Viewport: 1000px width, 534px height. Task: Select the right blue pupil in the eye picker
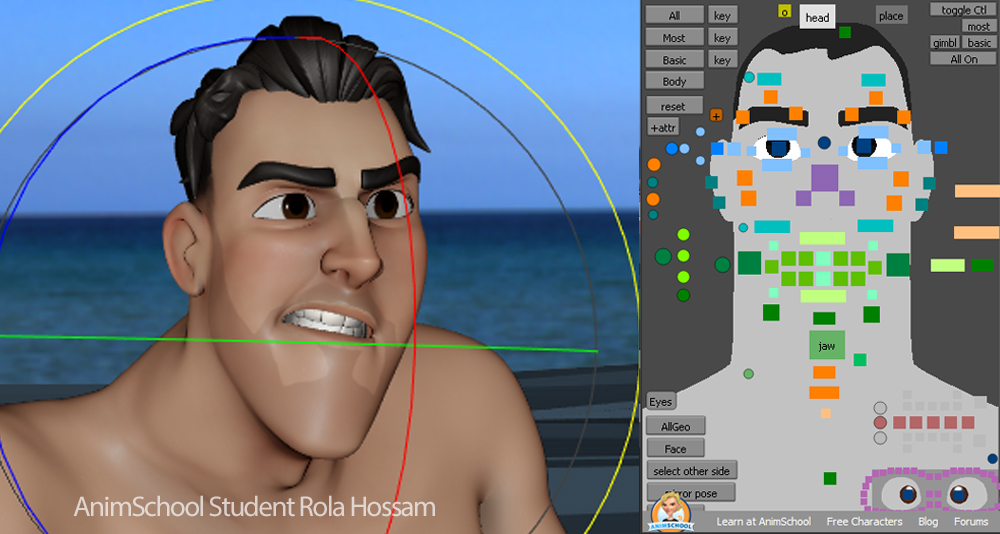coord(959,494)
